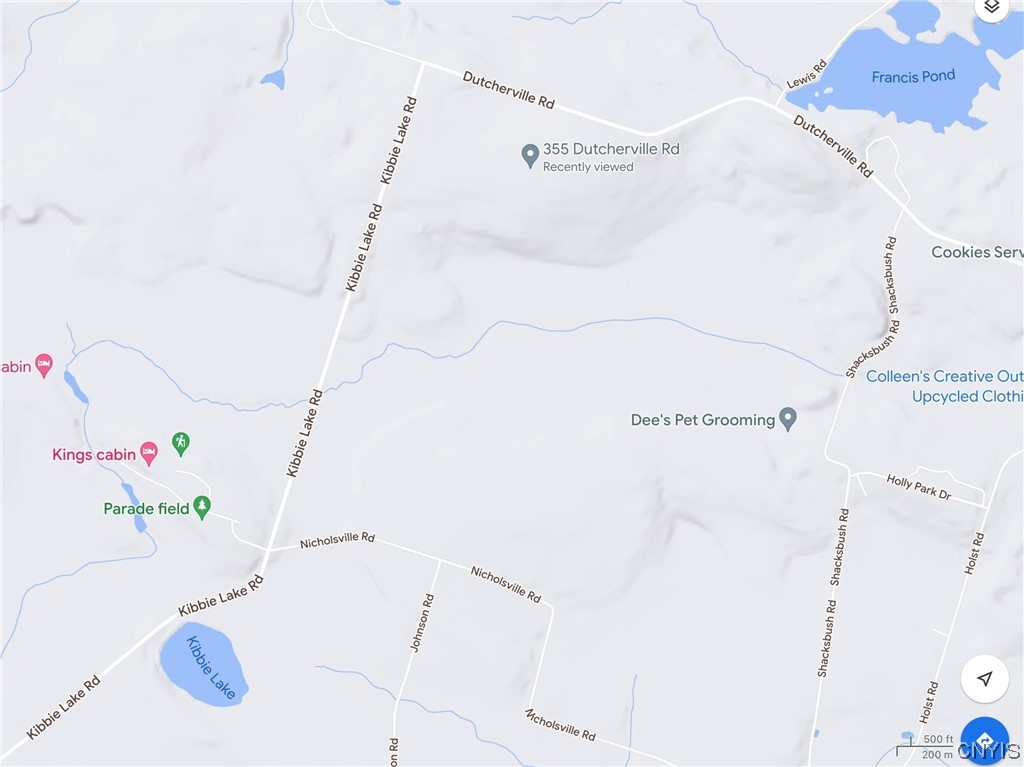Open the Cookies Service place label
Screen dimensions: 1024x767
[977, 252]
